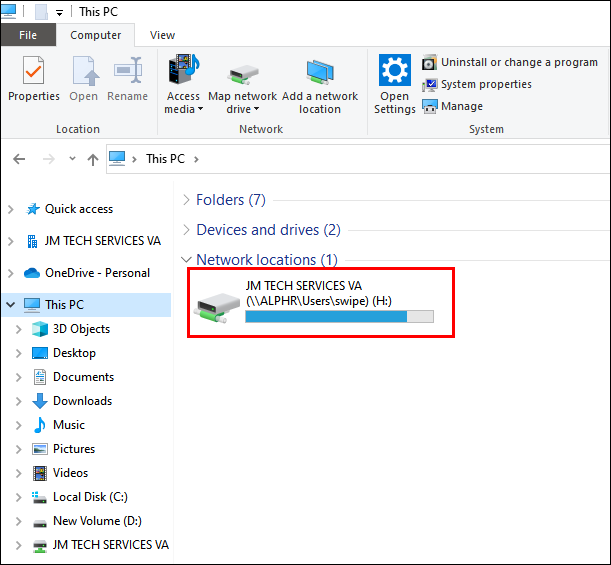Expand the Local Disk (C:) node
This screenshot has height=565, width=611.
pos(18,497)
